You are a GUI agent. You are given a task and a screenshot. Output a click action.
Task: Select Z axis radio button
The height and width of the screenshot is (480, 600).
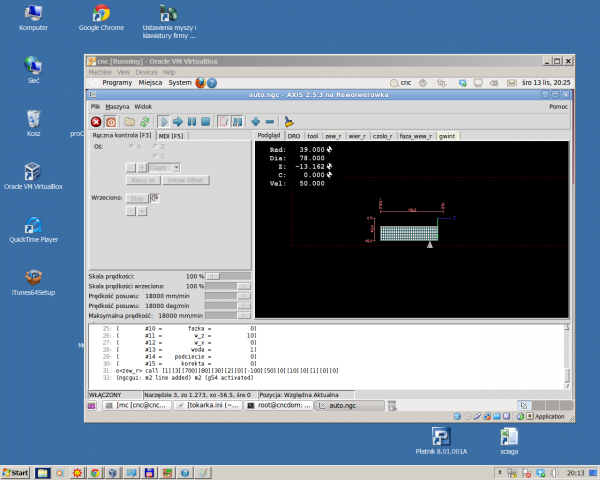(x=155, y=146)
